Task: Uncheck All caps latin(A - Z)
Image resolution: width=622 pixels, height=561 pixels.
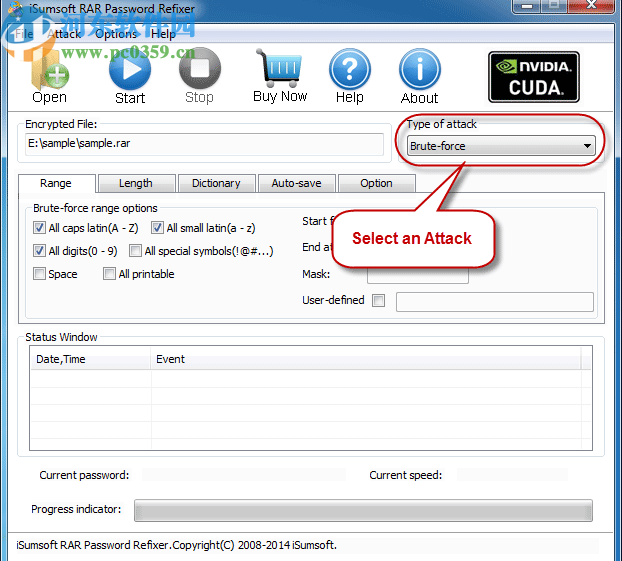Action: pos(39,228)
